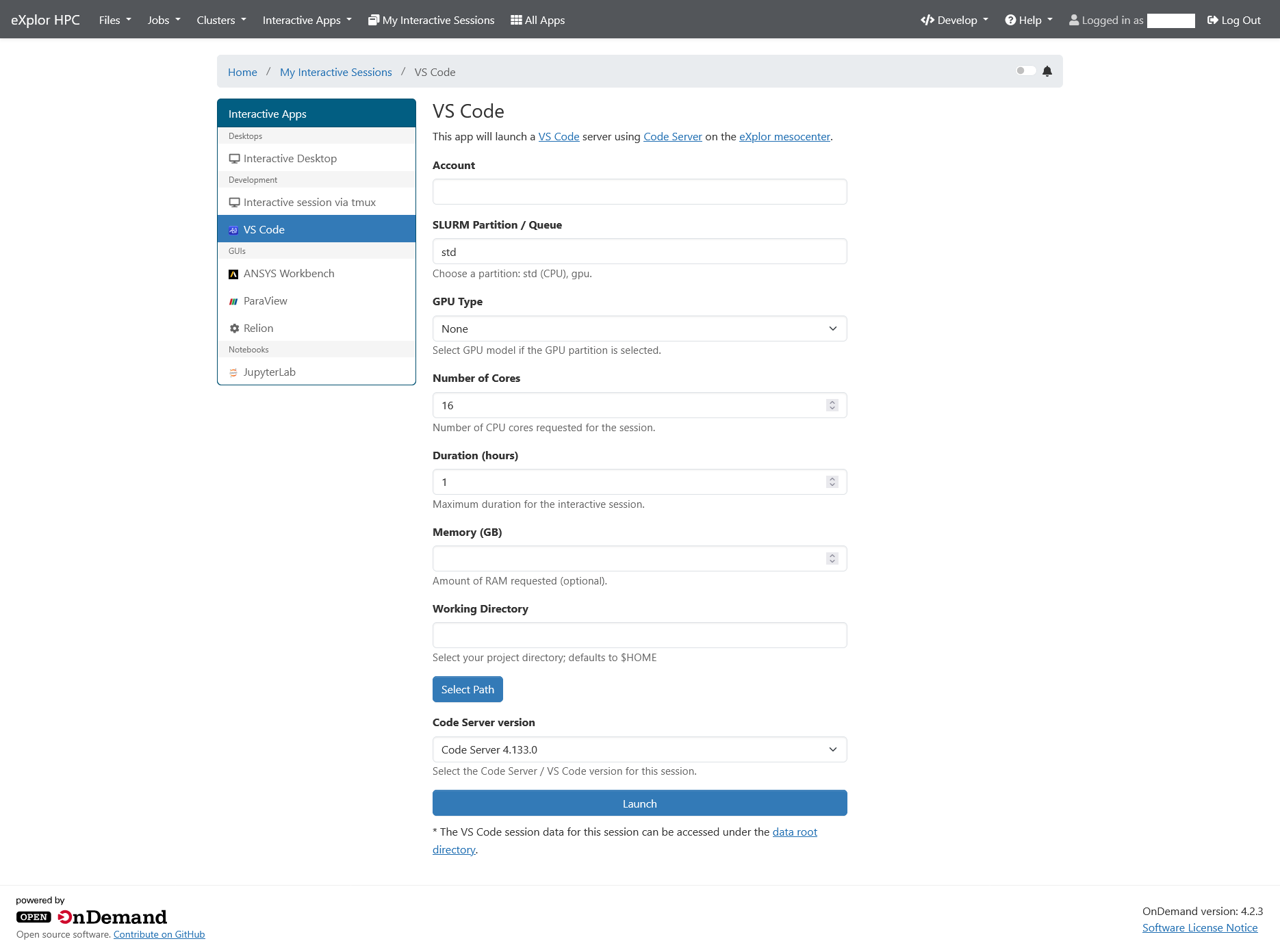Viewport: 1280px width, 952px height.
Task: Select ANSYS Workbench in sidebar
Action: (316, 273)
